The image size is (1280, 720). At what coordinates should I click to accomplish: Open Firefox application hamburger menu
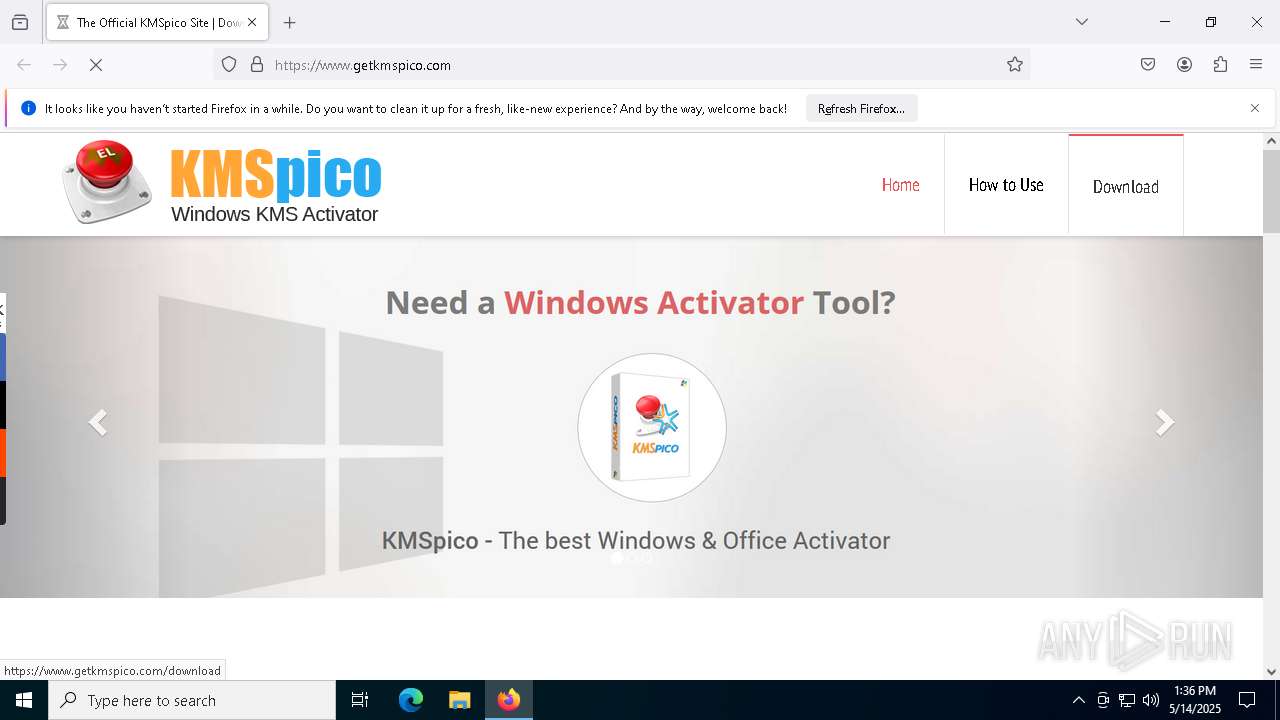(1256, 64)
